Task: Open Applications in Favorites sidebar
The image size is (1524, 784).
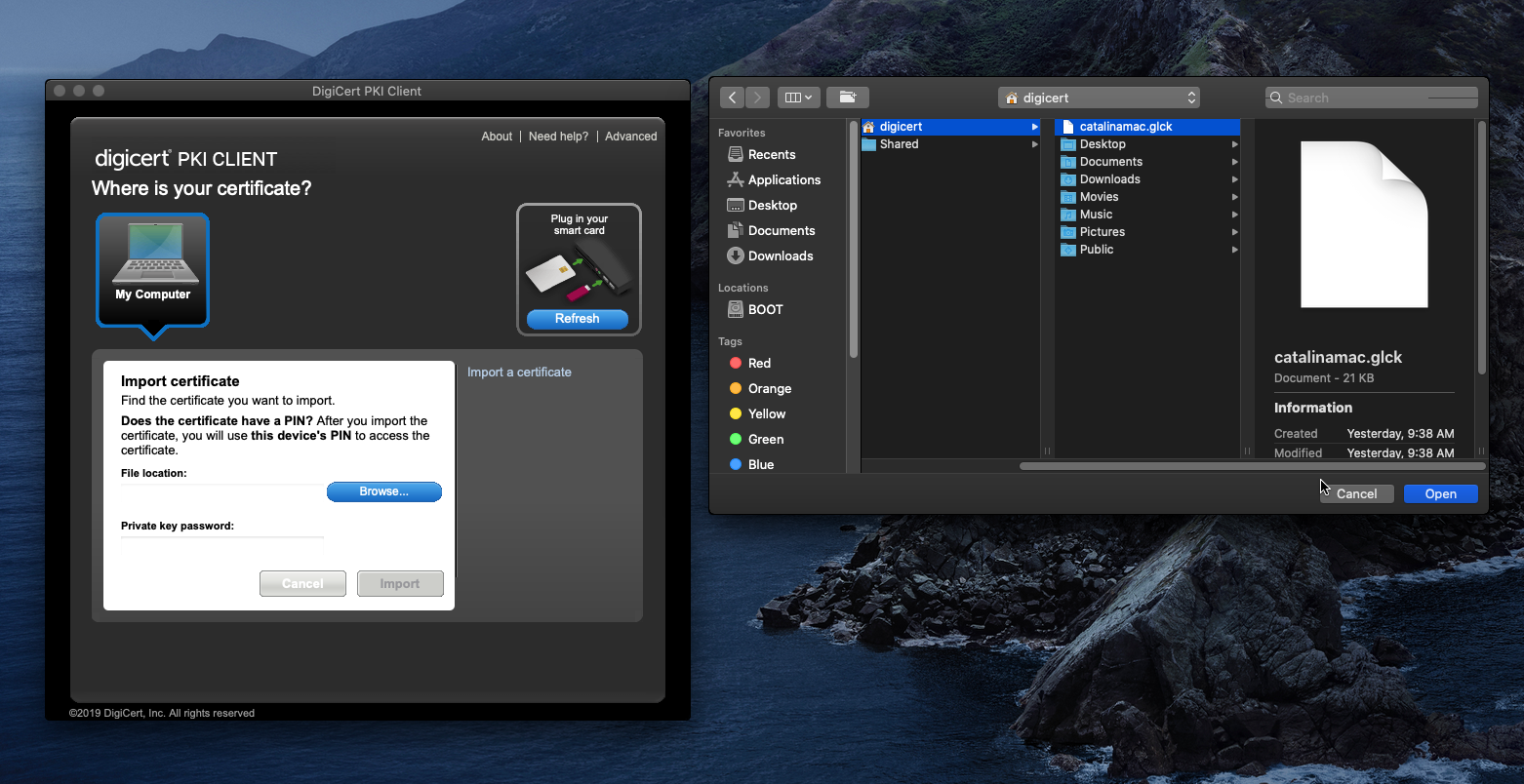Action: tap(774, 179)
